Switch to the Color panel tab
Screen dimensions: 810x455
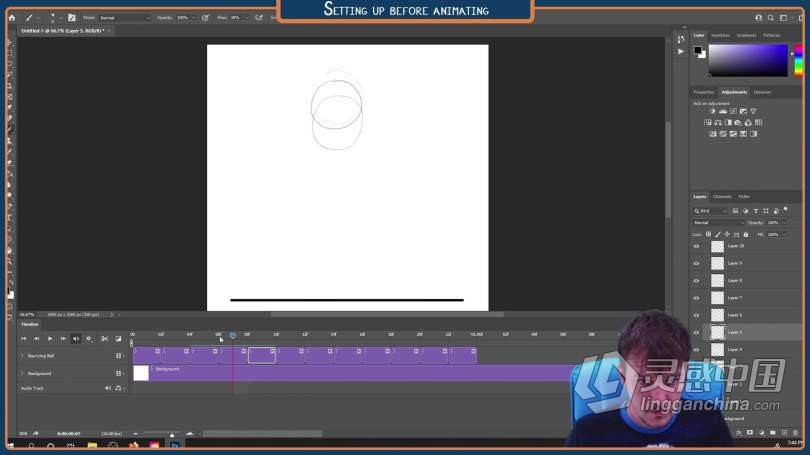pos(698,36)
